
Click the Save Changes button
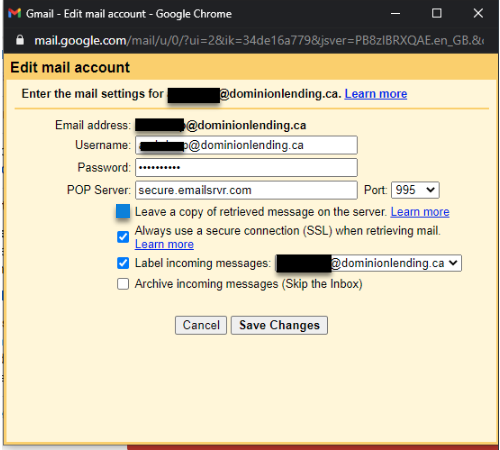click(x=279, y=325)
